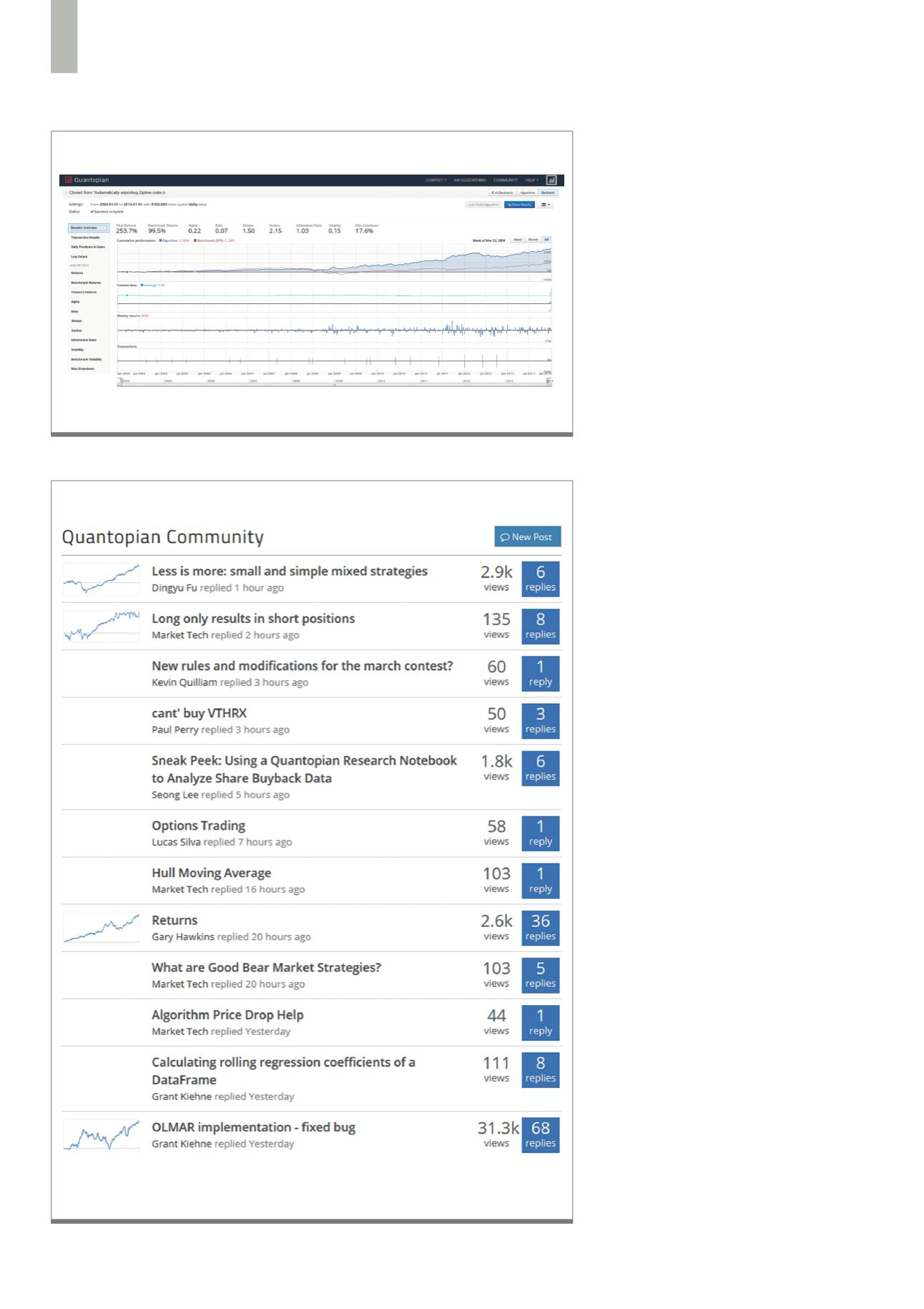View 1 reply on Options Trading post
This screenshot has width=924, height=1309.
541,833
